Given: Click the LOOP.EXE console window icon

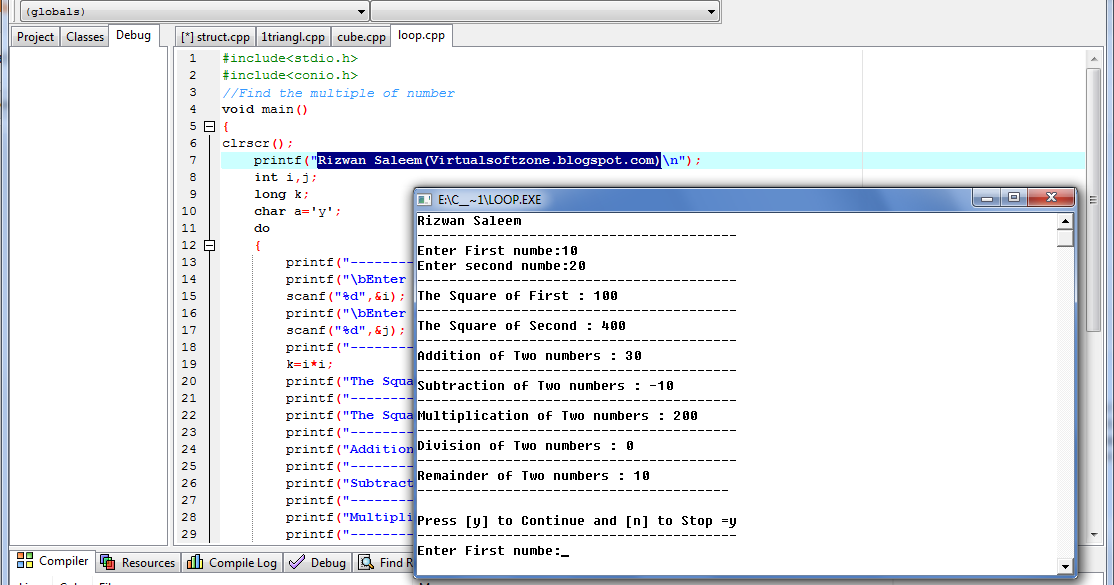Looking at the screenshot, I should [424, 200].
